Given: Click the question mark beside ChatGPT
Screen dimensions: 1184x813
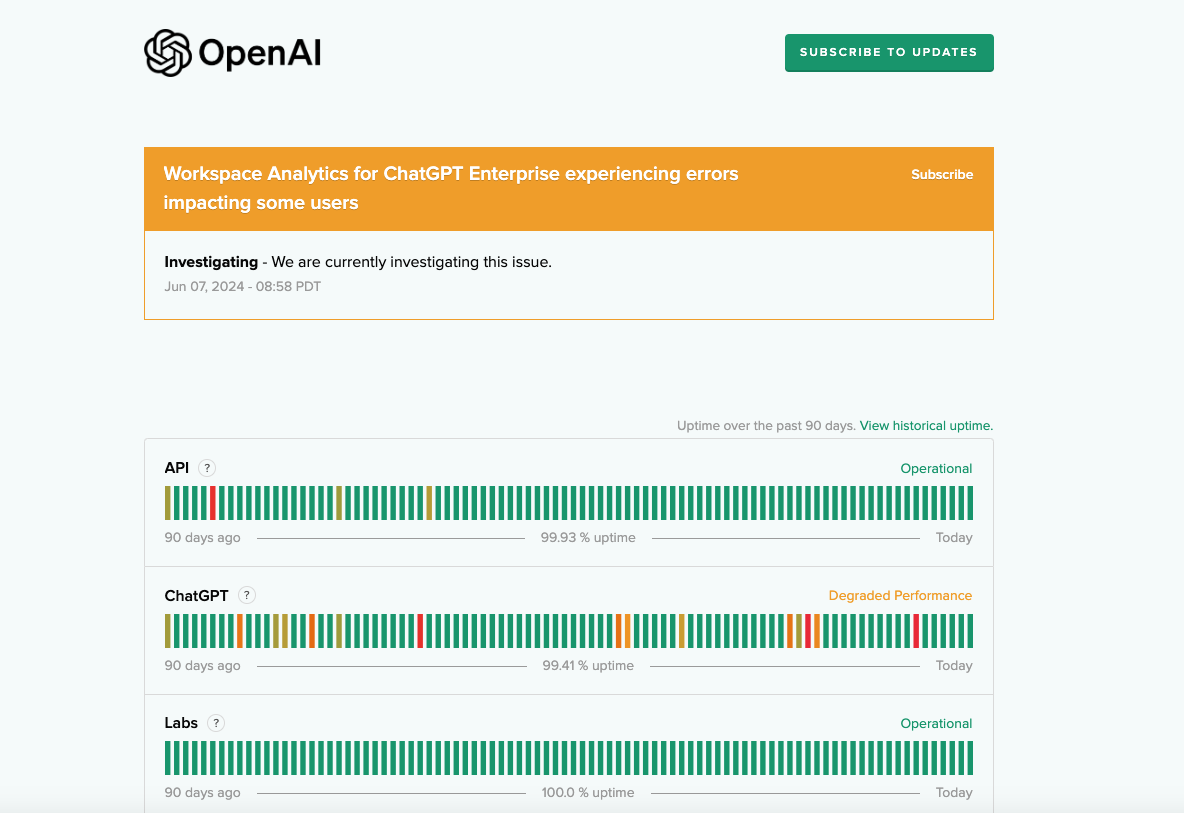Looking at the screenshot, I should 247,595.
